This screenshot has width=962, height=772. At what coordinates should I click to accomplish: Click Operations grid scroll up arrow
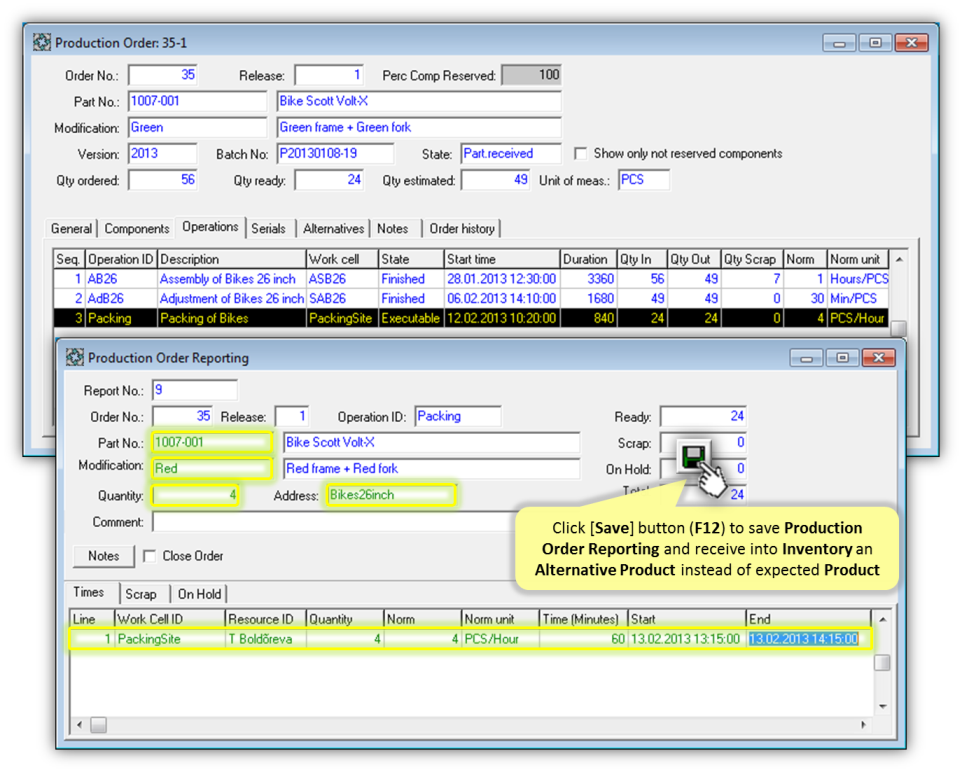pos(899,260)
